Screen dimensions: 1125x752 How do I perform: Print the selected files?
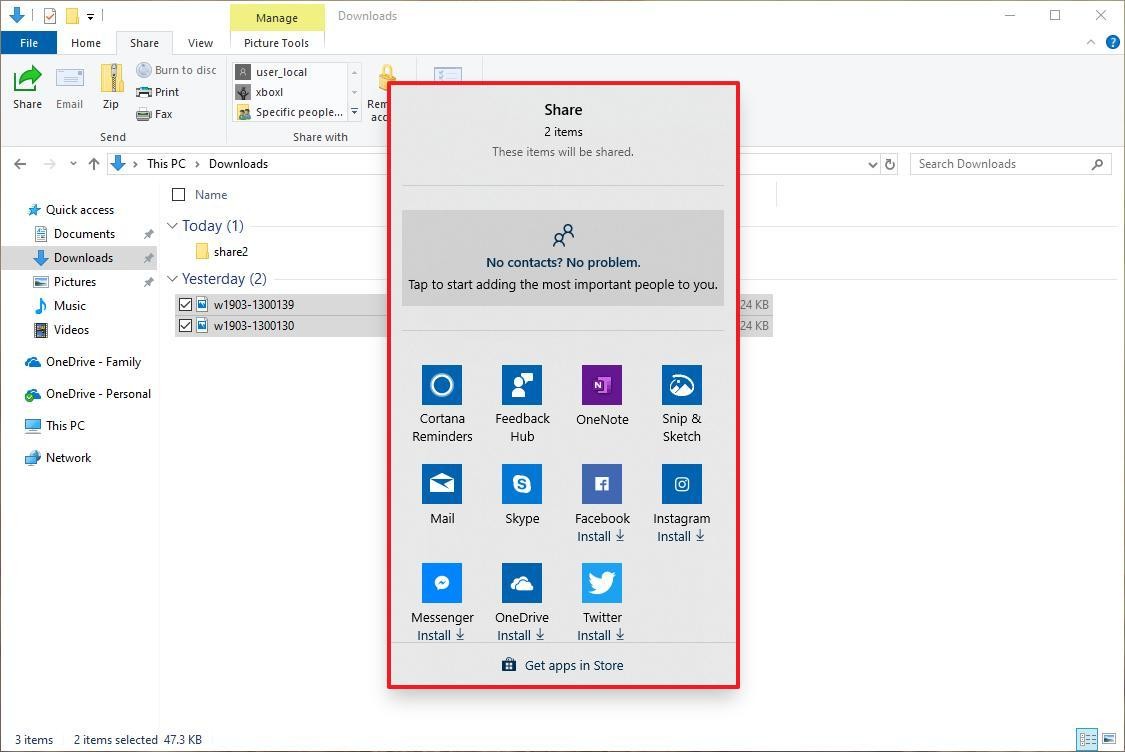(x=160, y=91)
